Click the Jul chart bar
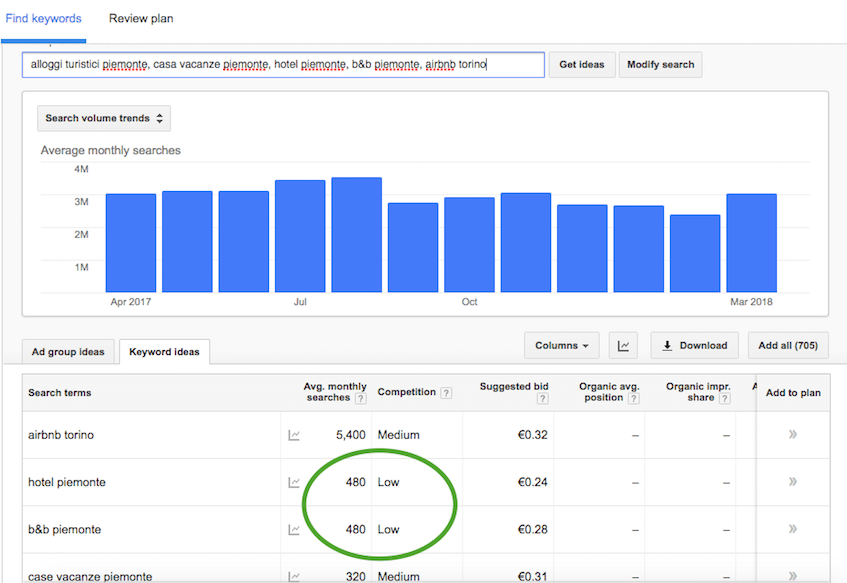The height and width of the screenshot is (583, 847). [300, 236]
